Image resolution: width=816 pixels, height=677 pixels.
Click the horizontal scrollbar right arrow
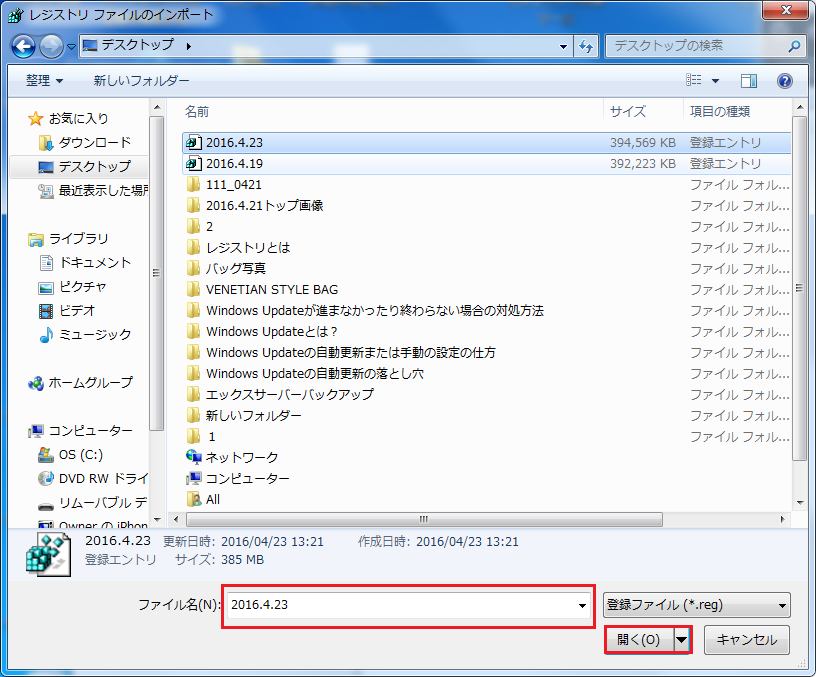(782, 519)
